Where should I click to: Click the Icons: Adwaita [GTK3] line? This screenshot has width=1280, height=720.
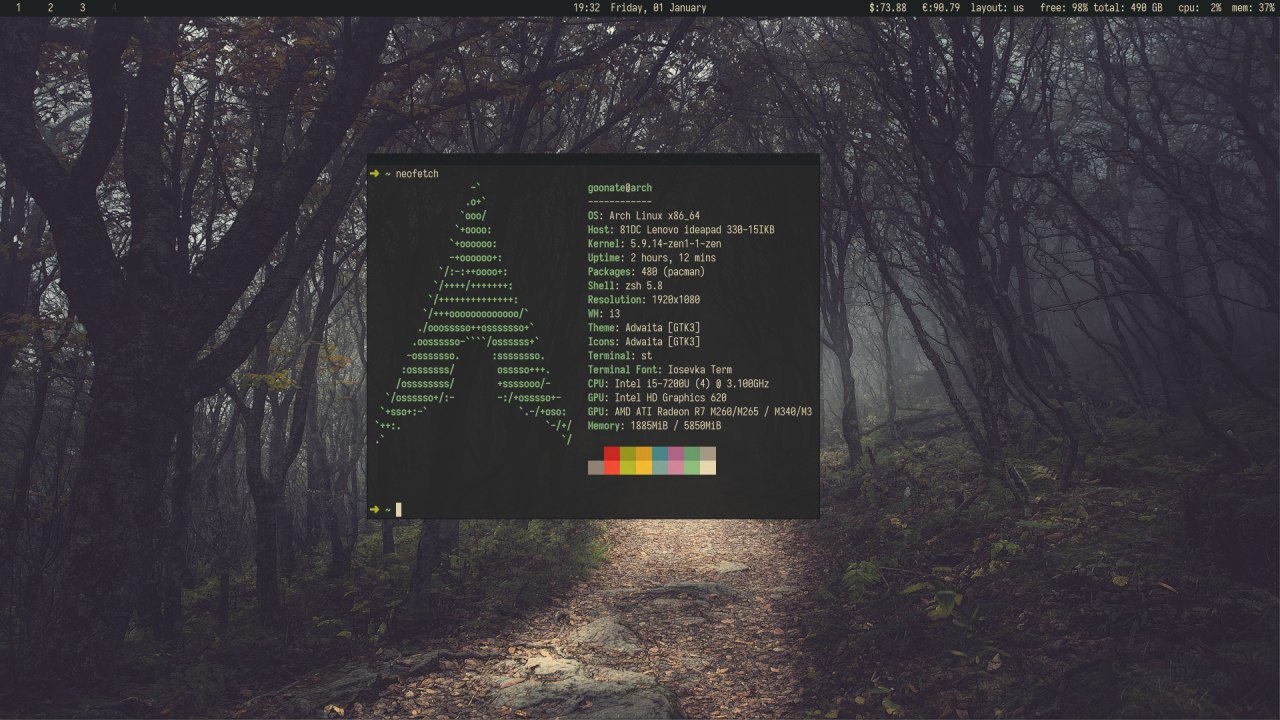point(644,342)
